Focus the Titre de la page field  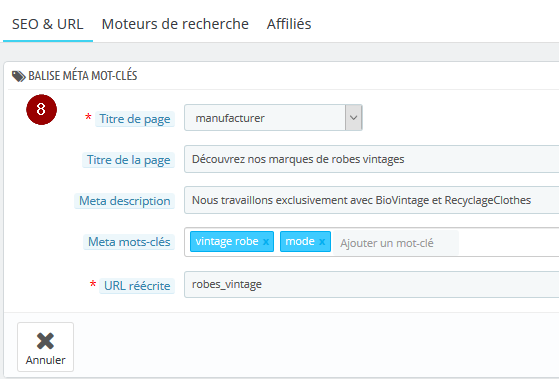point(371,159)
